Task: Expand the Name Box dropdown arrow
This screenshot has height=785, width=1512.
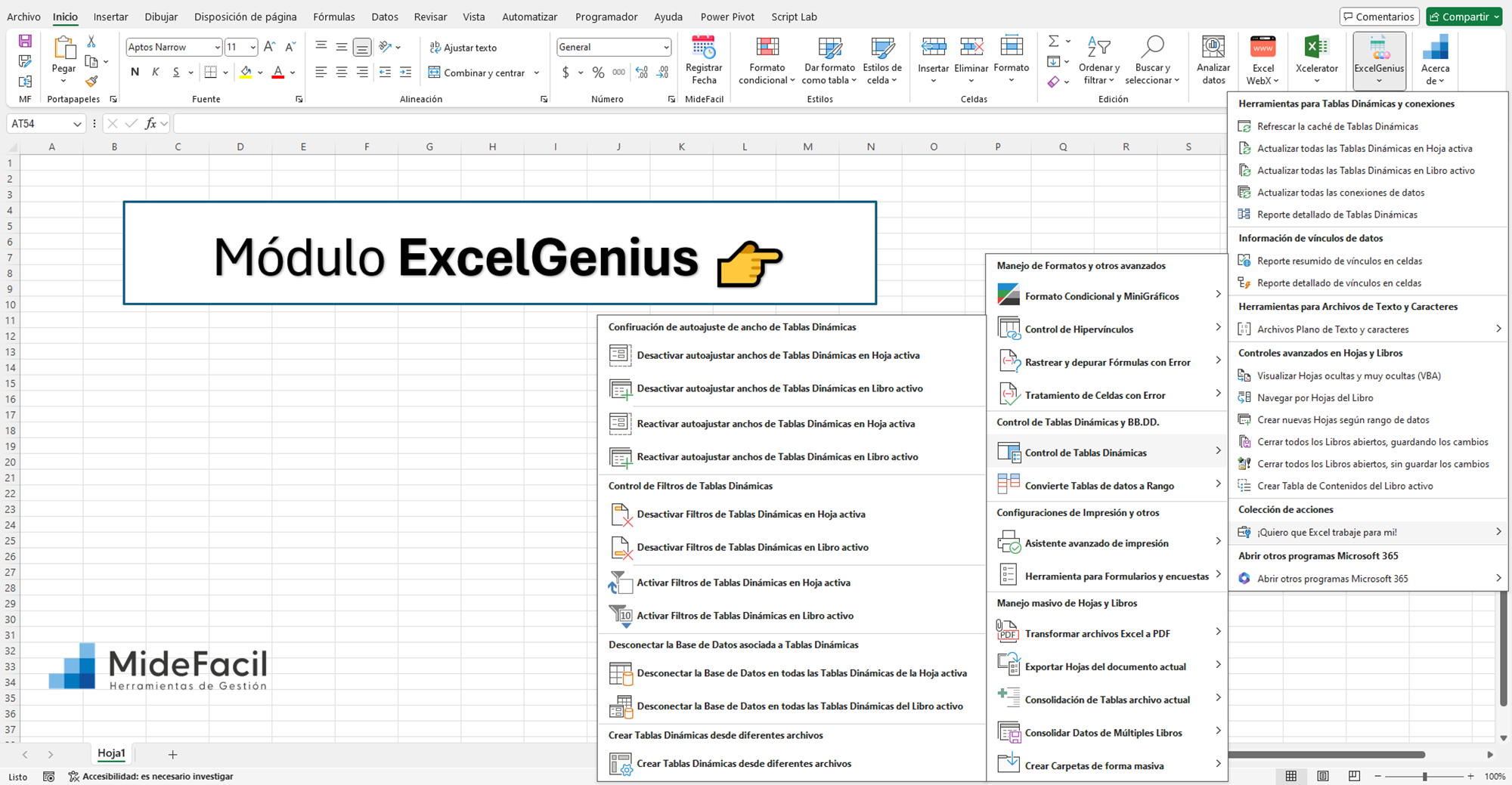Action: click(x=77, y=124)
